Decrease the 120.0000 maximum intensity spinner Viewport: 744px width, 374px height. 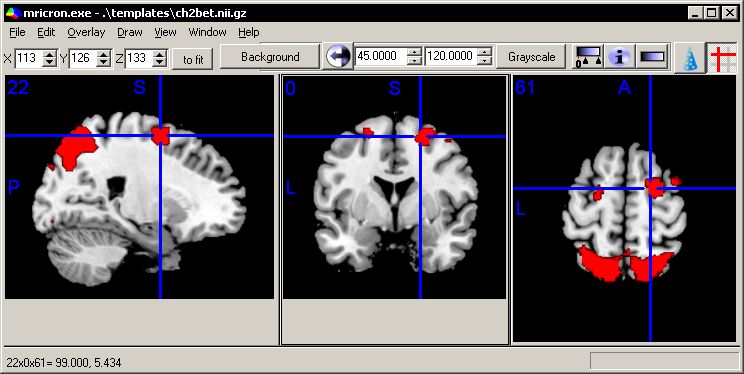tap(484, 61)
